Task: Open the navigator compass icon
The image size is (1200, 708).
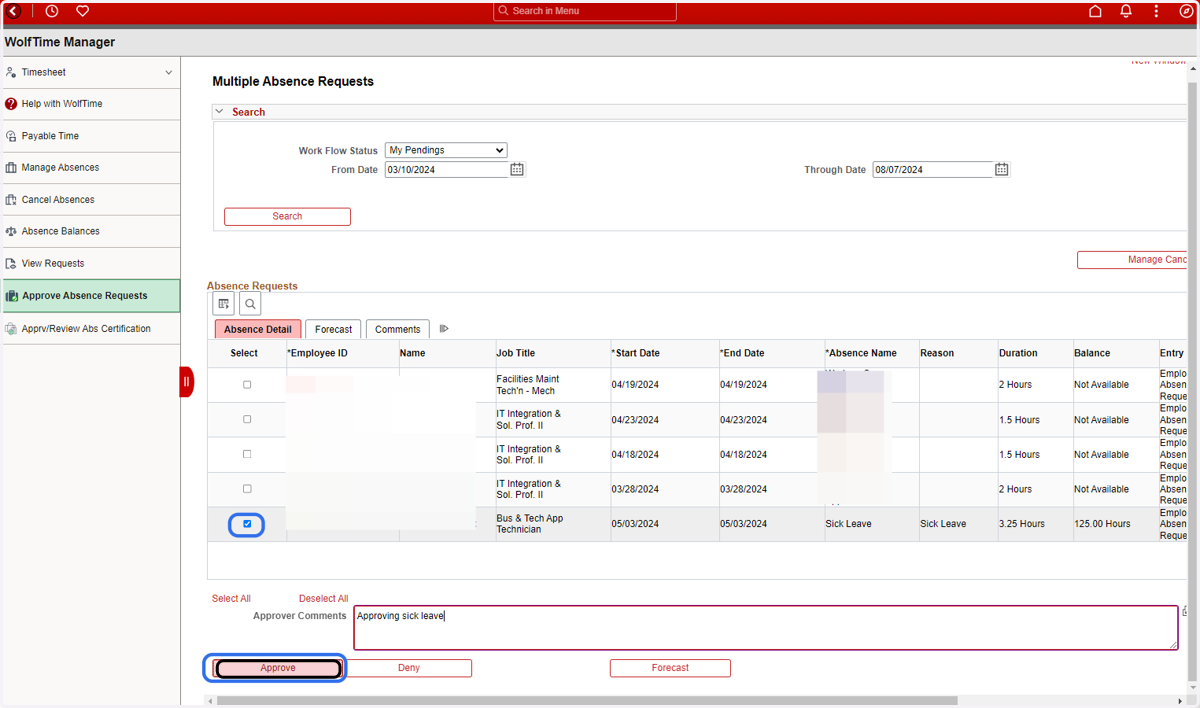Action: [1187, 11]
